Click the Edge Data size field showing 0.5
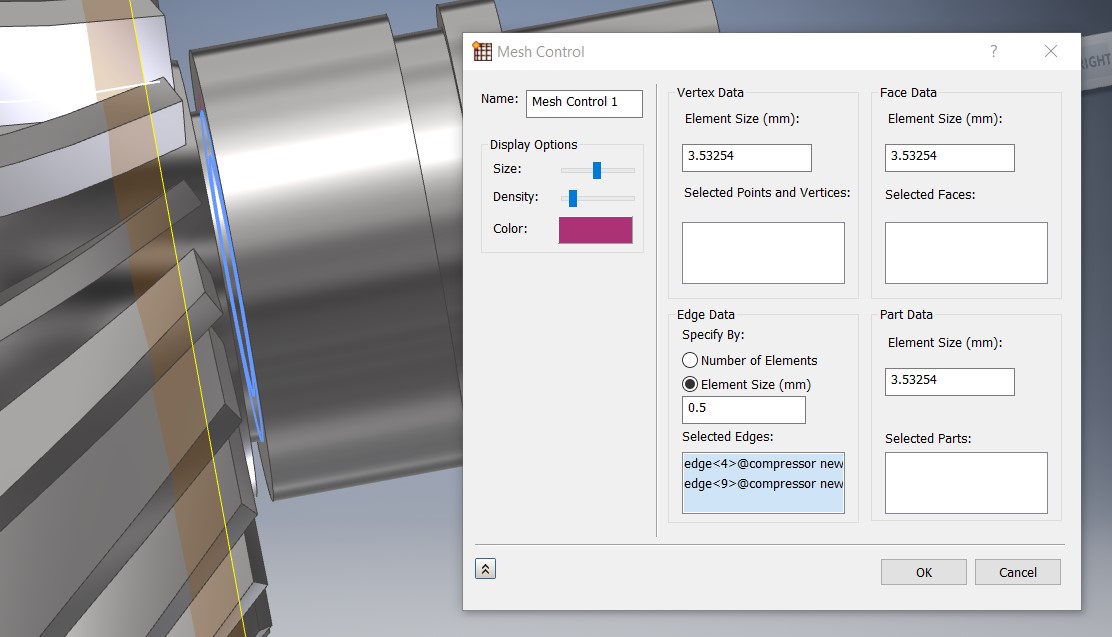 pyautogui.click(x=743, y=409)
